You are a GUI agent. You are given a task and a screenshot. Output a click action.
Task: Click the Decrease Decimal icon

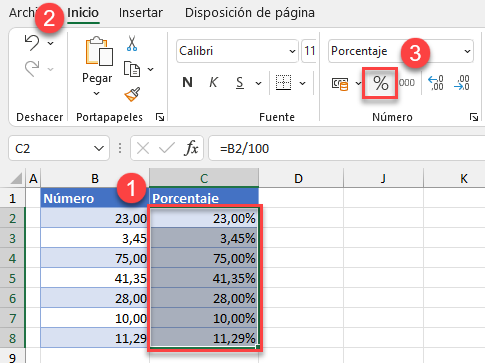coord(462,83)
